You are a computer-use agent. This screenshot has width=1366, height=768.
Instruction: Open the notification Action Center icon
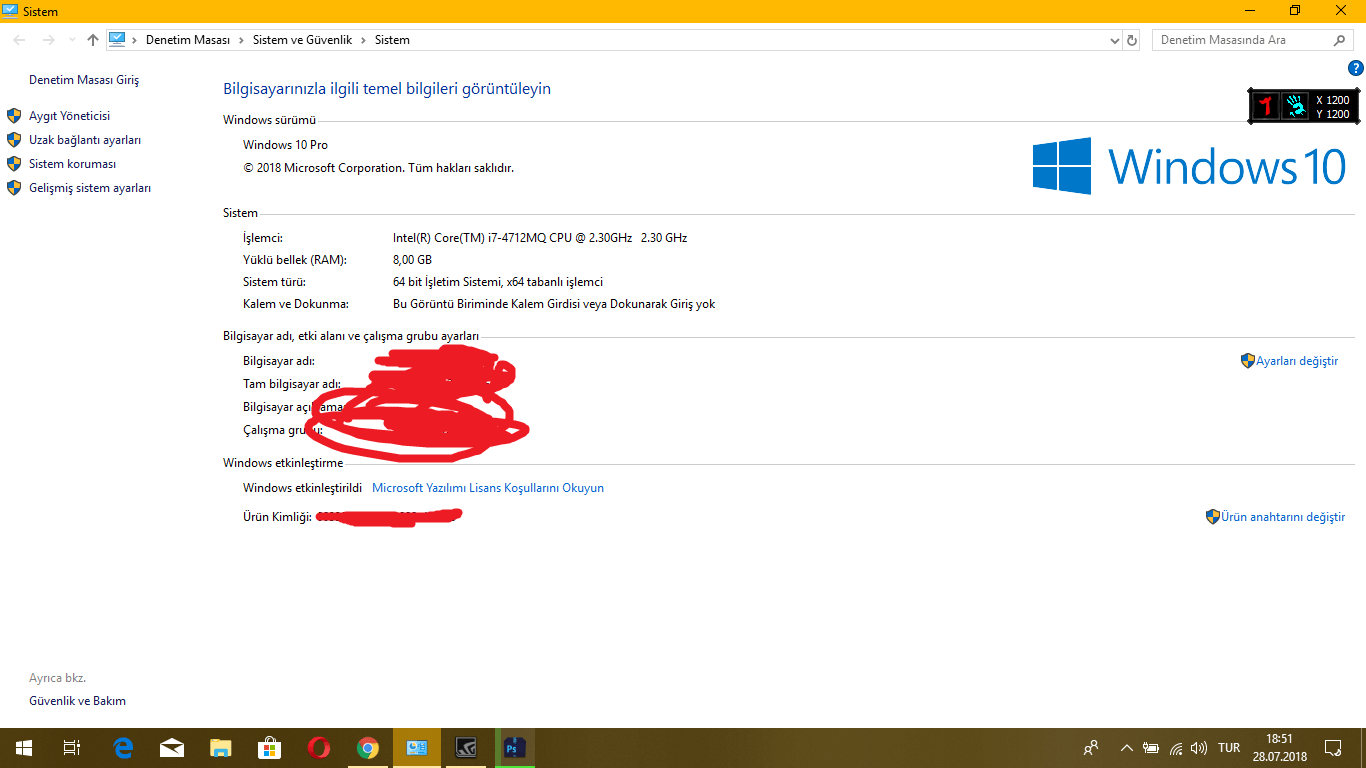pos(1333,748)
